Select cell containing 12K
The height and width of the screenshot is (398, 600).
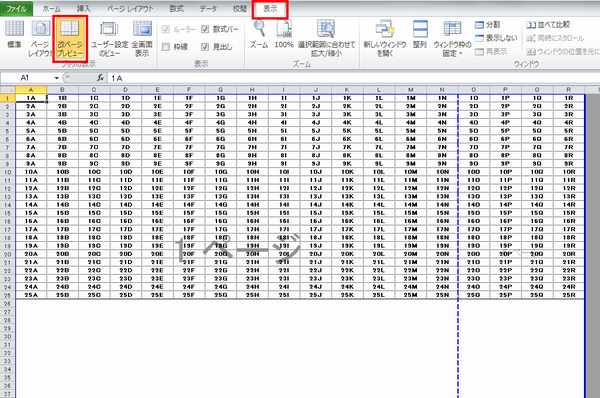[347, 188]
